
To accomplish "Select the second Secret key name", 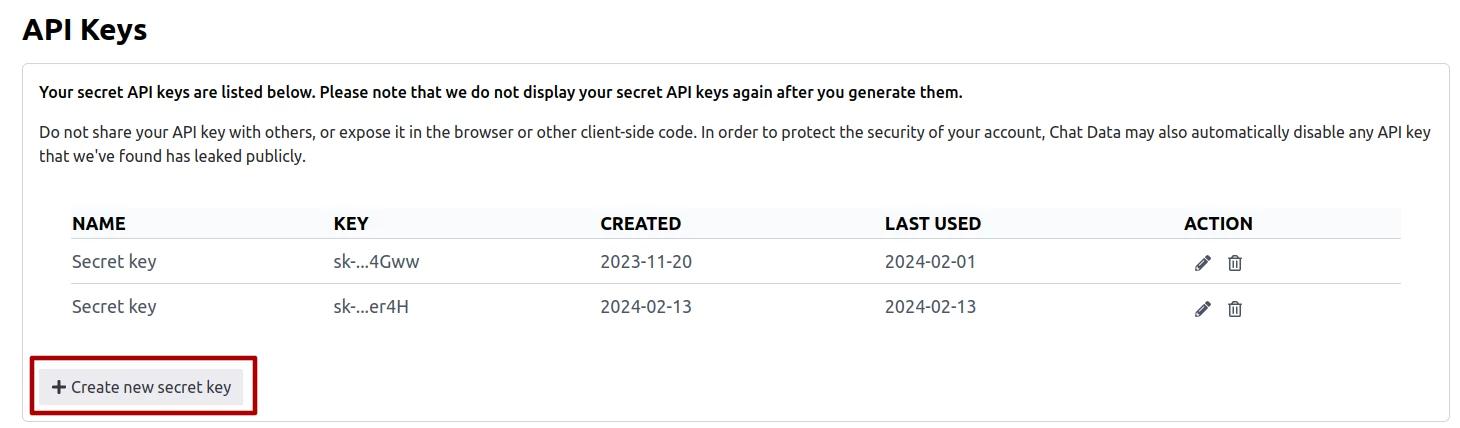I will click(x=114, y=306).
